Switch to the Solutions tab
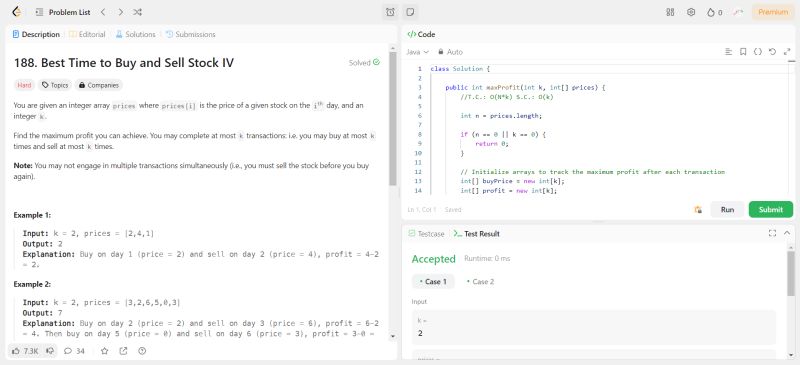 135,34
